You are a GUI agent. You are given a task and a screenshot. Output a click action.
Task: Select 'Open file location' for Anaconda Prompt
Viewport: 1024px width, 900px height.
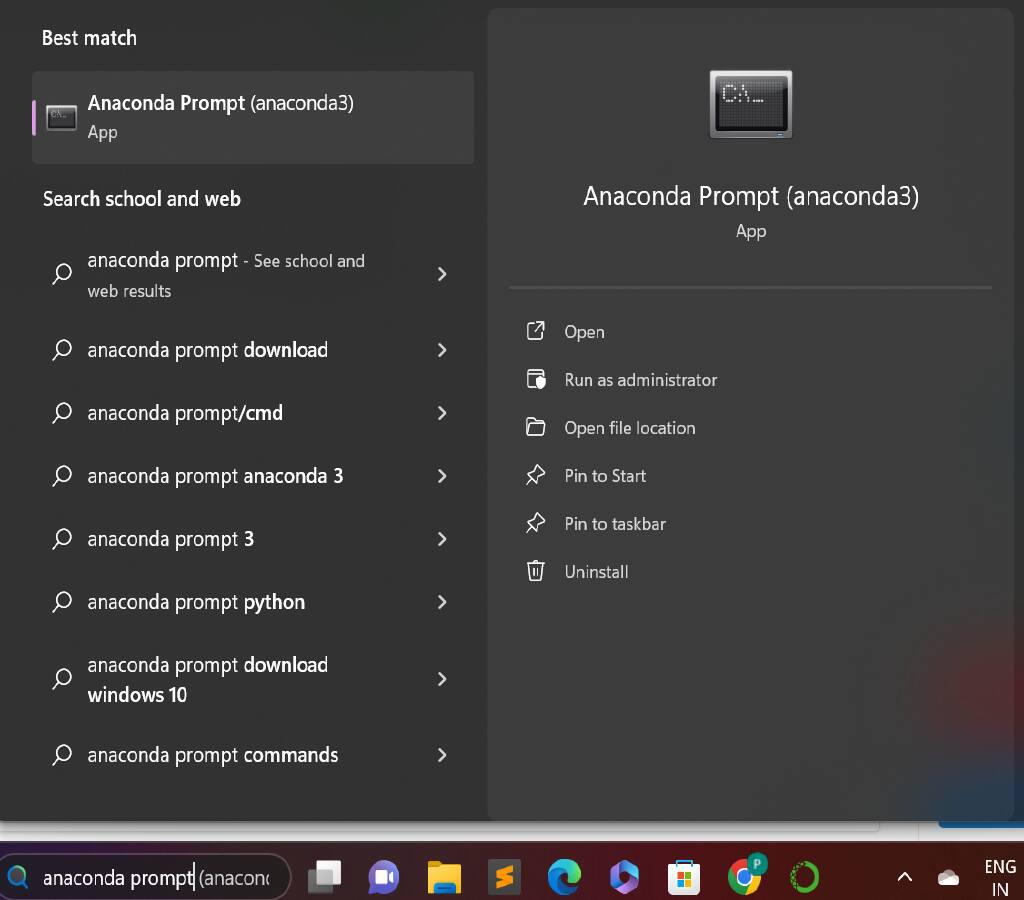pyautogui.click(x=629, y=428)
